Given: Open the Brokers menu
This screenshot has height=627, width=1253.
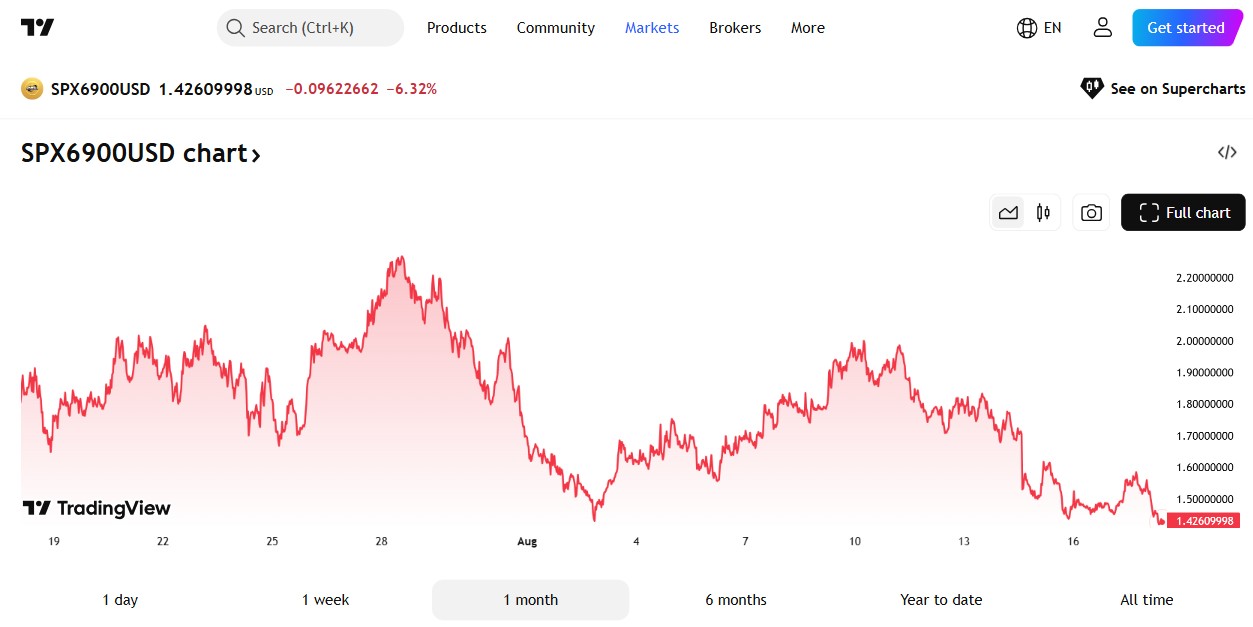Looking at the screenshot, I should pyautogui.click(x=735, y=28).
